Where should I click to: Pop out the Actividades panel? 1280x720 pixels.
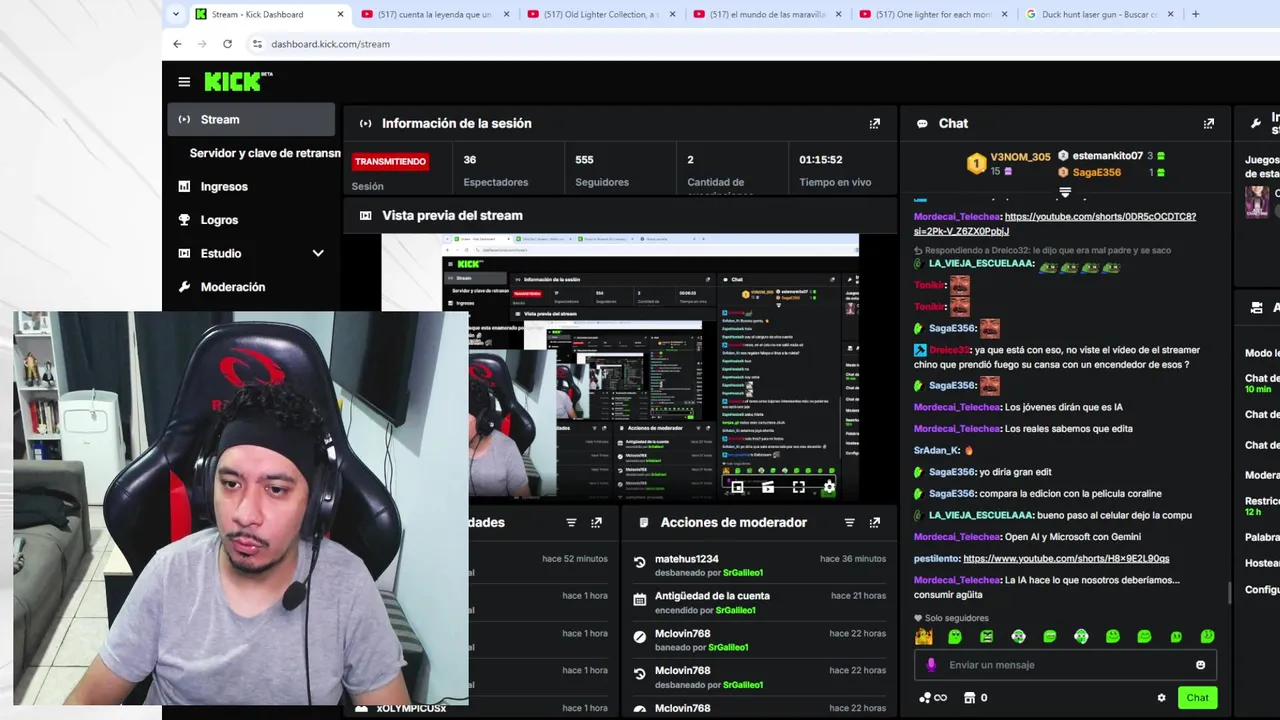[x=597, y=522]
